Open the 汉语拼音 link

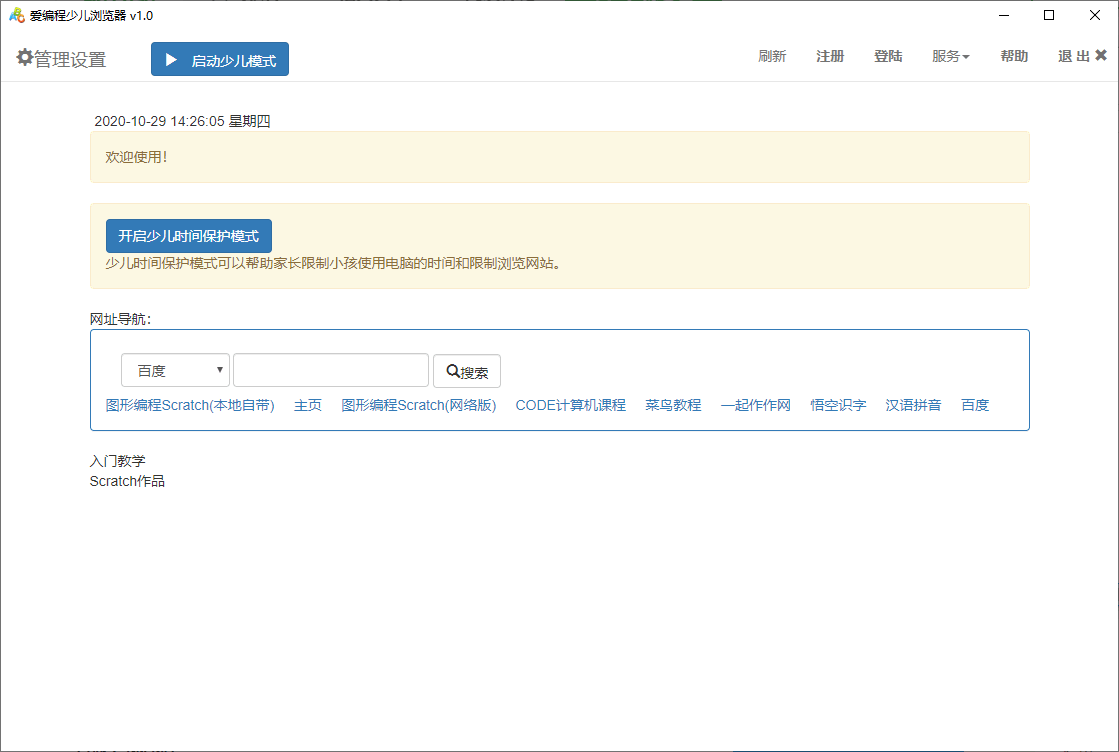(x=913, y=405)
